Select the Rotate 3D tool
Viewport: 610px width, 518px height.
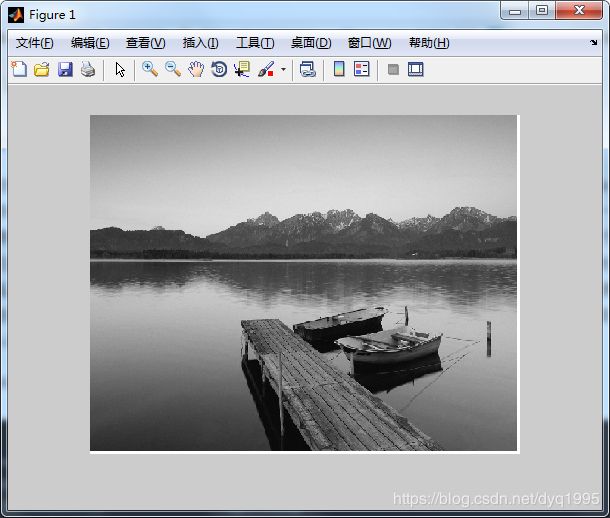pyautogui.click(x=219, y=70)
